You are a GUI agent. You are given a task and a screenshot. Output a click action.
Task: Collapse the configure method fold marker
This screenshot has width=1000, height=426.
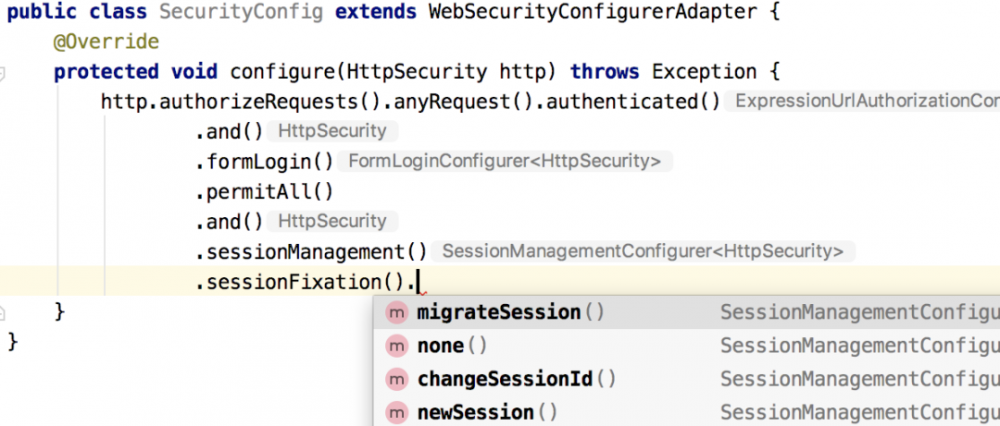[3, 72]
